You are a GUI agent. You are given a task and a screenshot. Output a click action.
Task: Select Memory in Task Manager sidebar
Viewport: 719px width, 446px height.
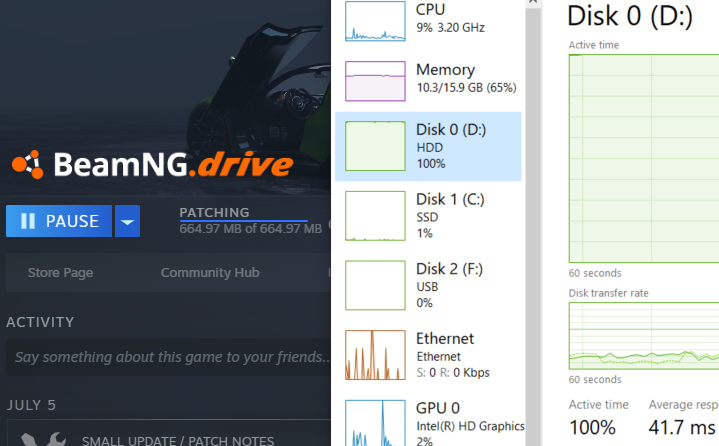[428, 81]
